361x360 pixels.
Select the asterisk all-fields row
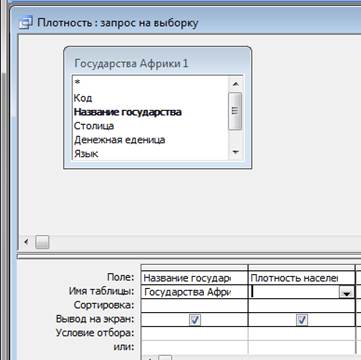(150, 83)
